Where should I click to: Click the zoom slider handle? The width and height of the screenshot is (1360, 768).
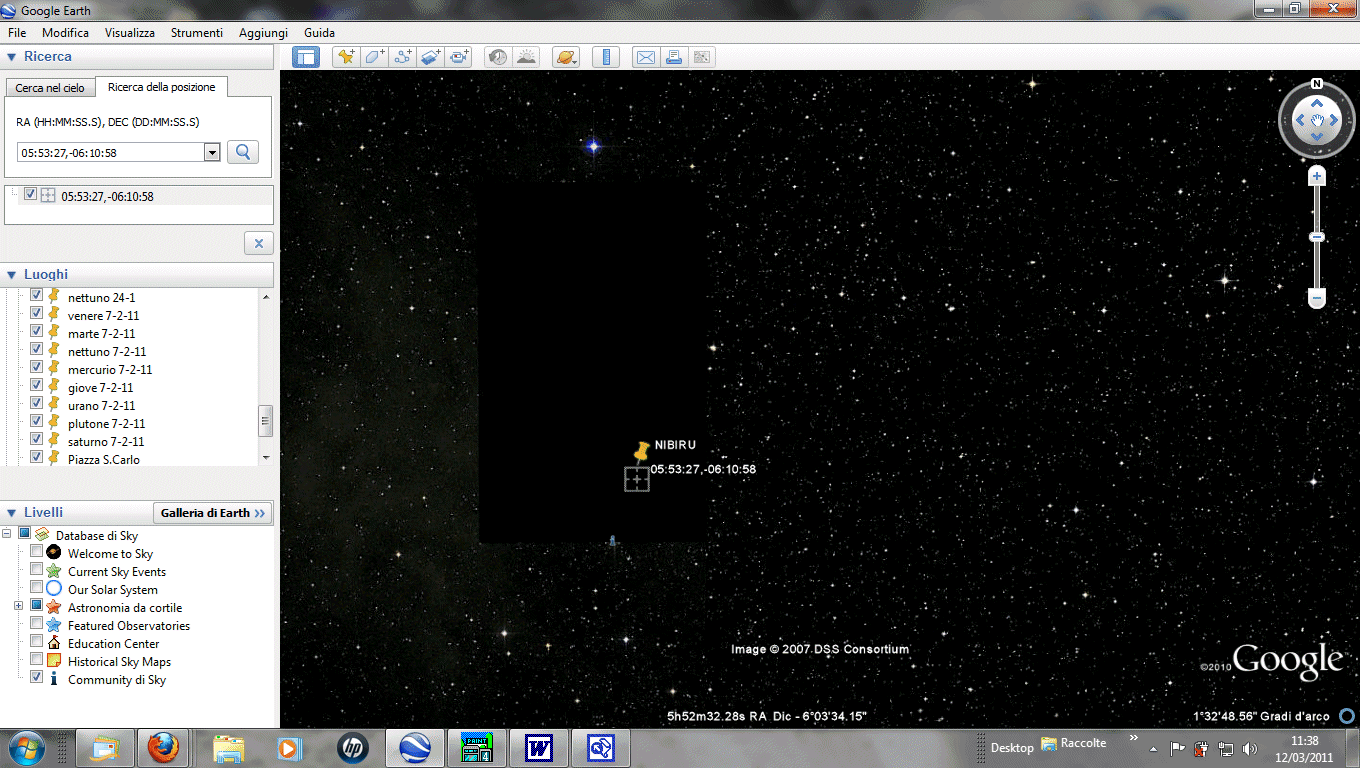(1317, 237)
